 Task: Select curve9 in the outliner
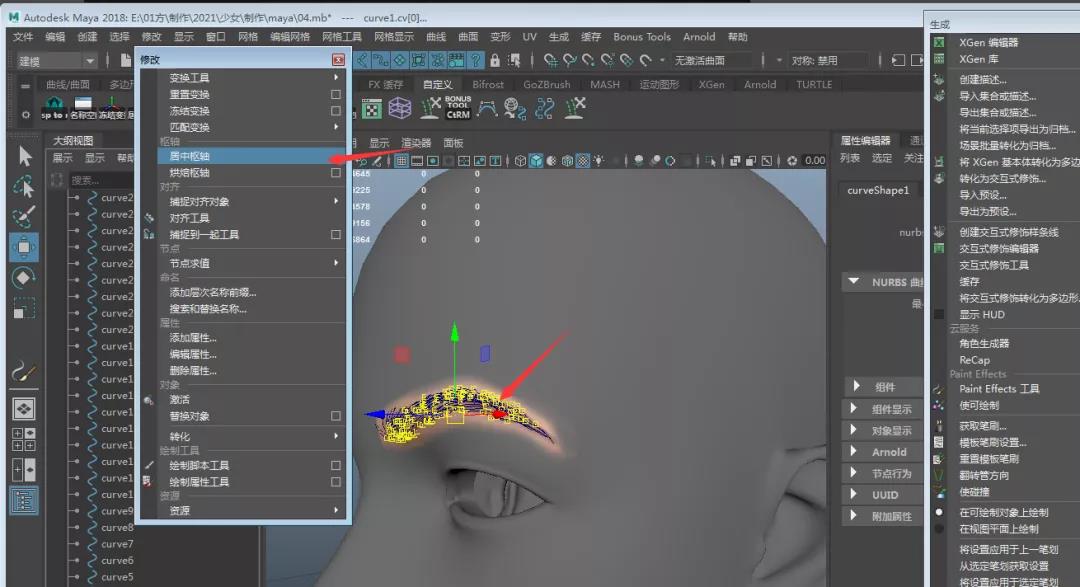(117, 511)
